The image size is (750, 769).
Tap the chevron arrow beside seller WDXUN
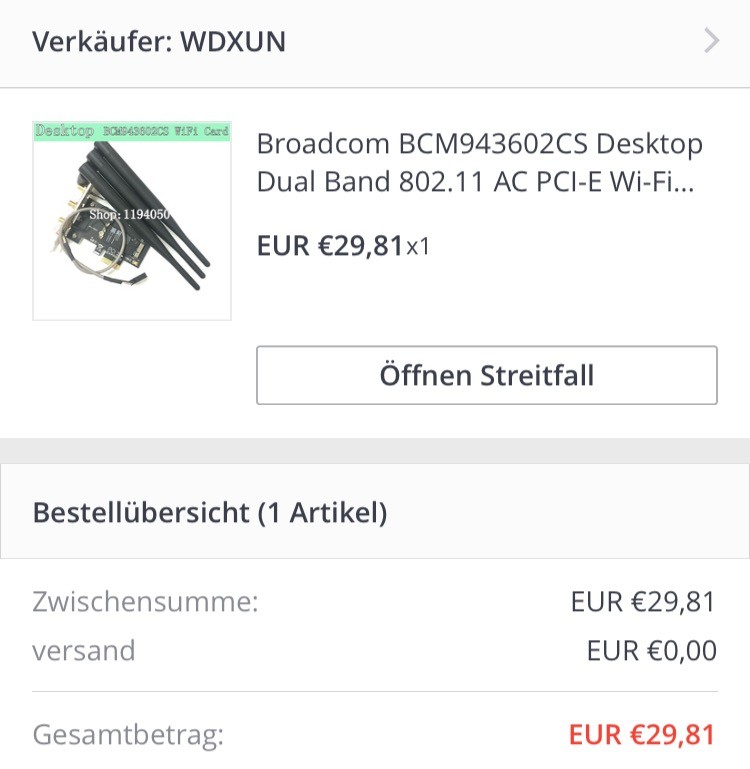click(711, 41)
